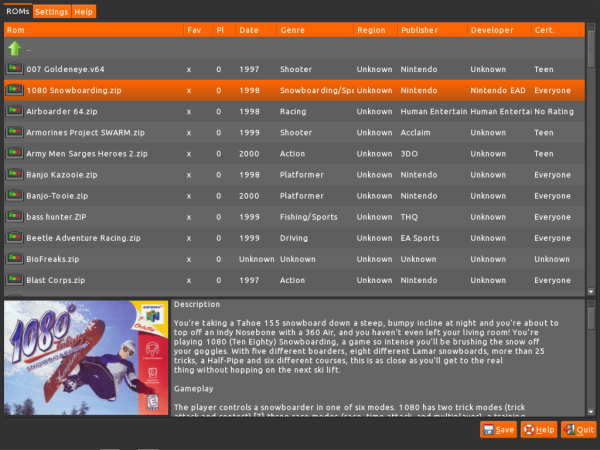
Task: Click the ROM list scrollbar thumb
Action: pyautogui.click(x=591, y=48)
